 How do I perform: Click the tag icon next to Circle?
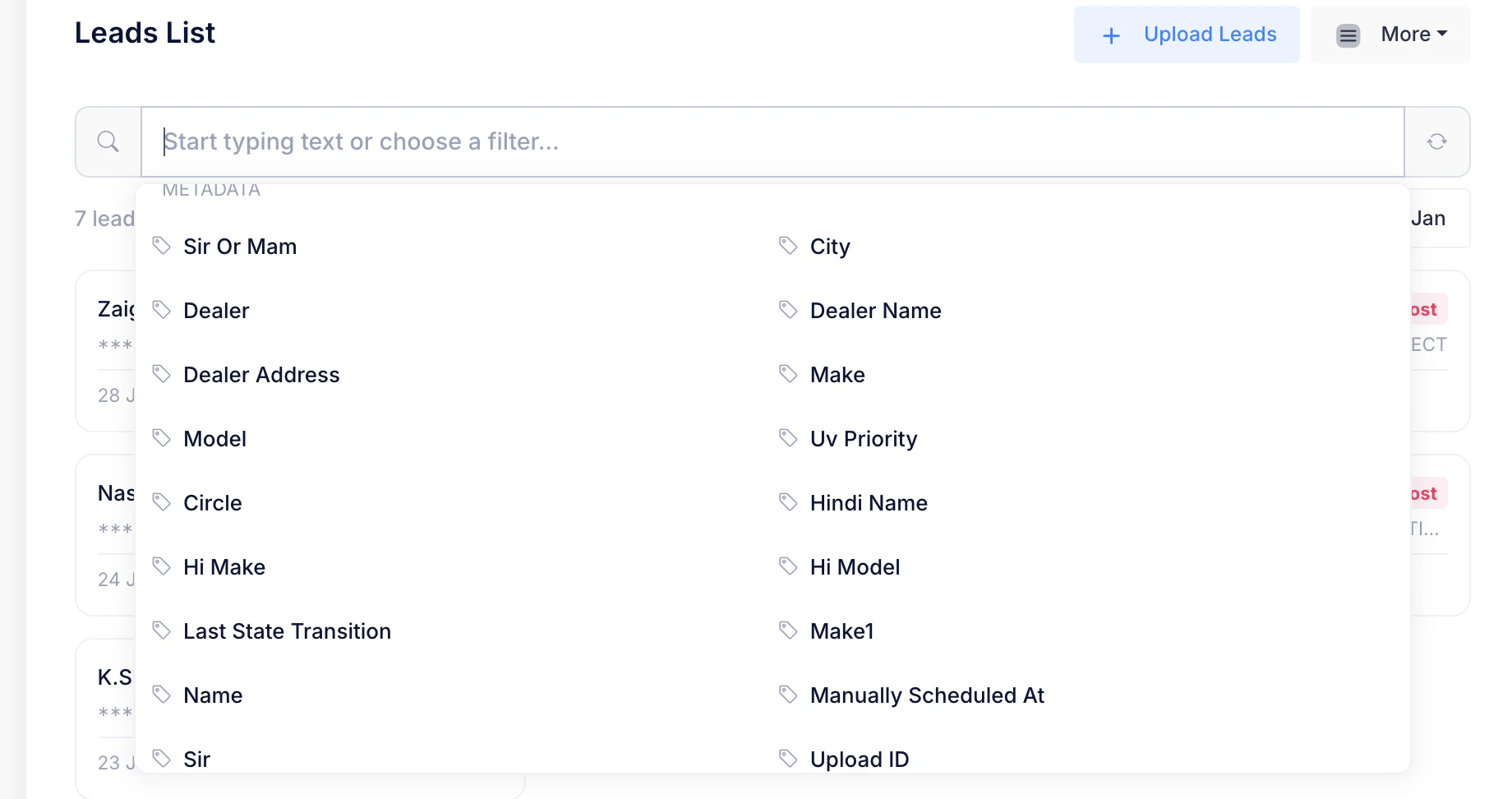tap(162, 502)
